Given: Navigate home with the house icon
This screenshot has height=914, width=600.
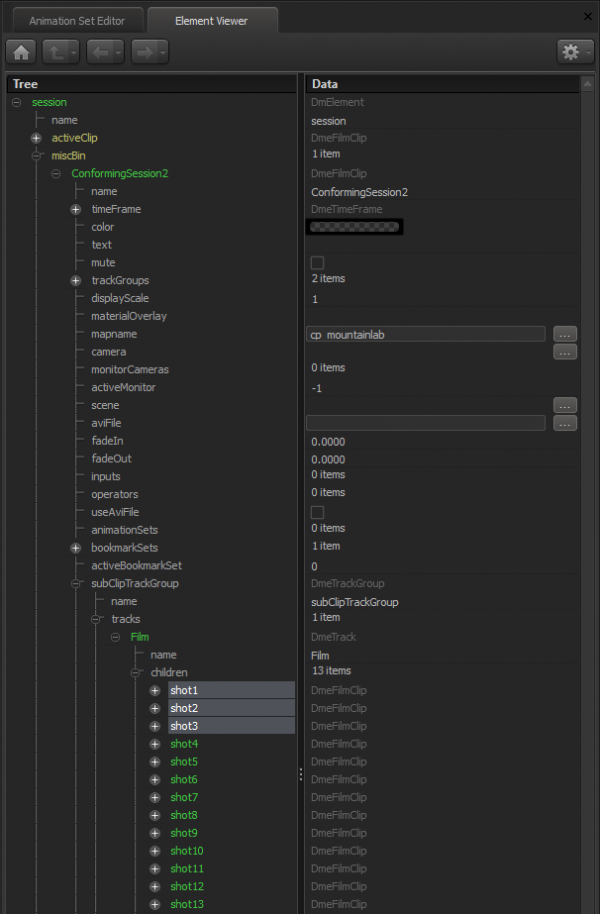Looking at the screenshot, I should (x=20, y=51).
